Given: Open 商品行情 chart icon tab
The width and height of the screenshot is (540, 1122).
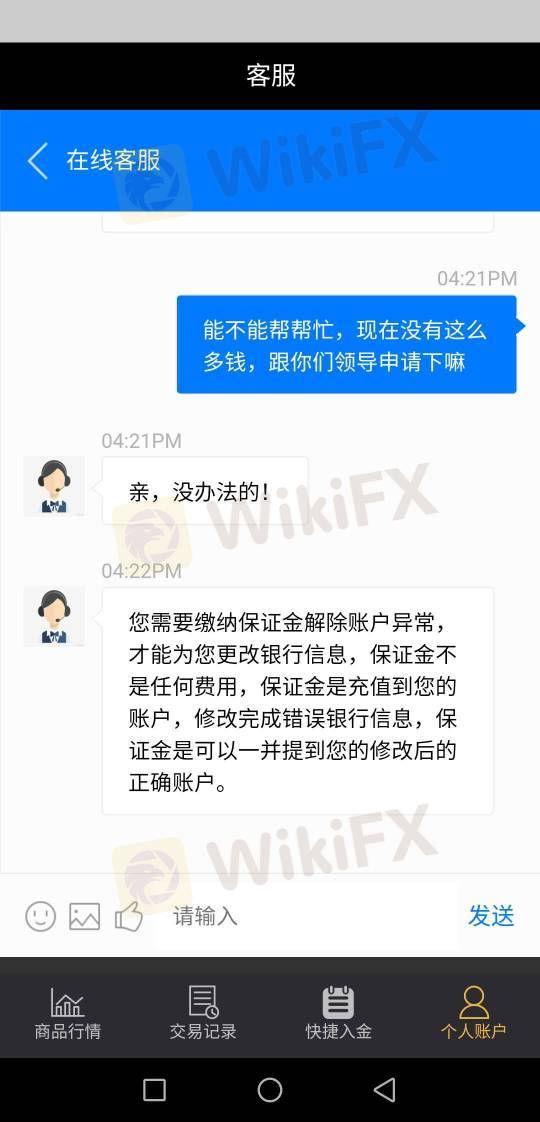Looking at the screenshot, I should 67,1013.
